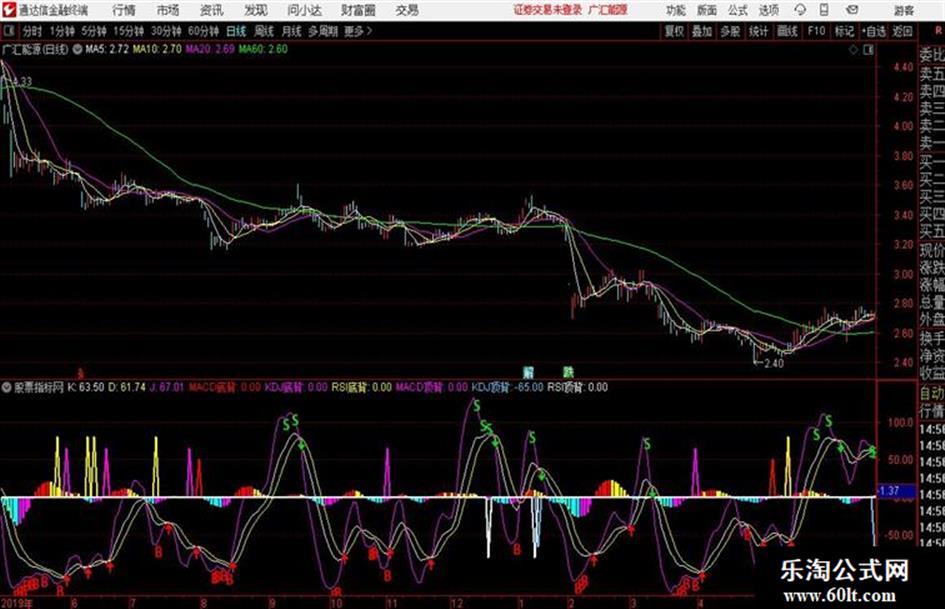
Task: Click the mobile phone icon
Action: [824, 10]
